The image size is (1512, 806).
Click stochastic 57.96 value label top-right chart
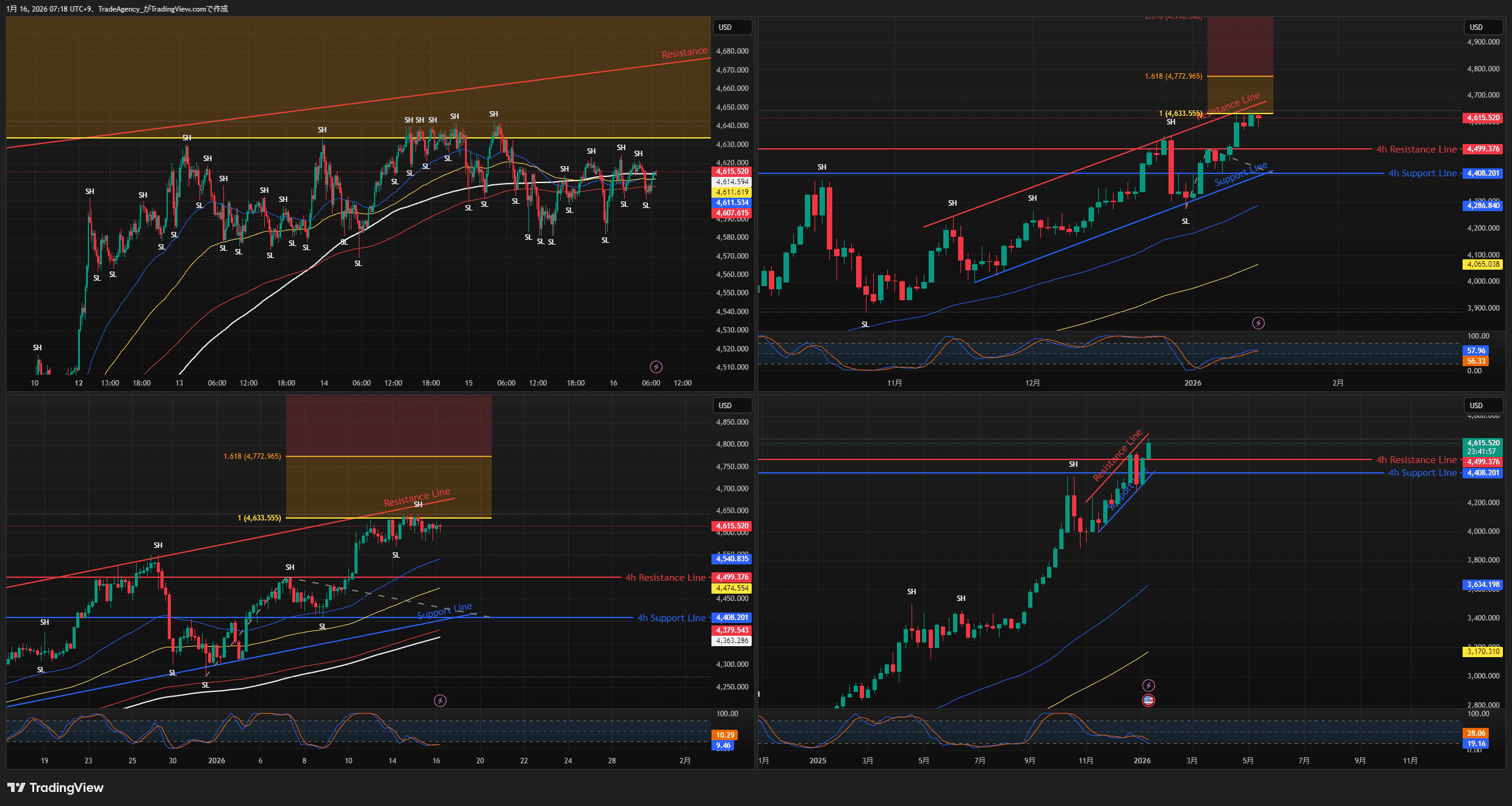(x=1476, y=351)
